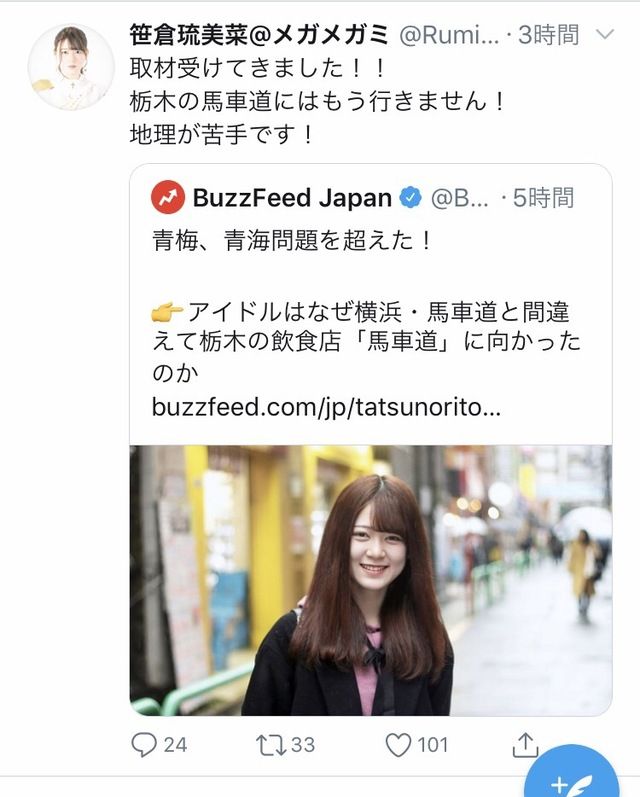The image size is (640, 797).
Task: Open the @Rumi... handle
Action: pos(449,35)
